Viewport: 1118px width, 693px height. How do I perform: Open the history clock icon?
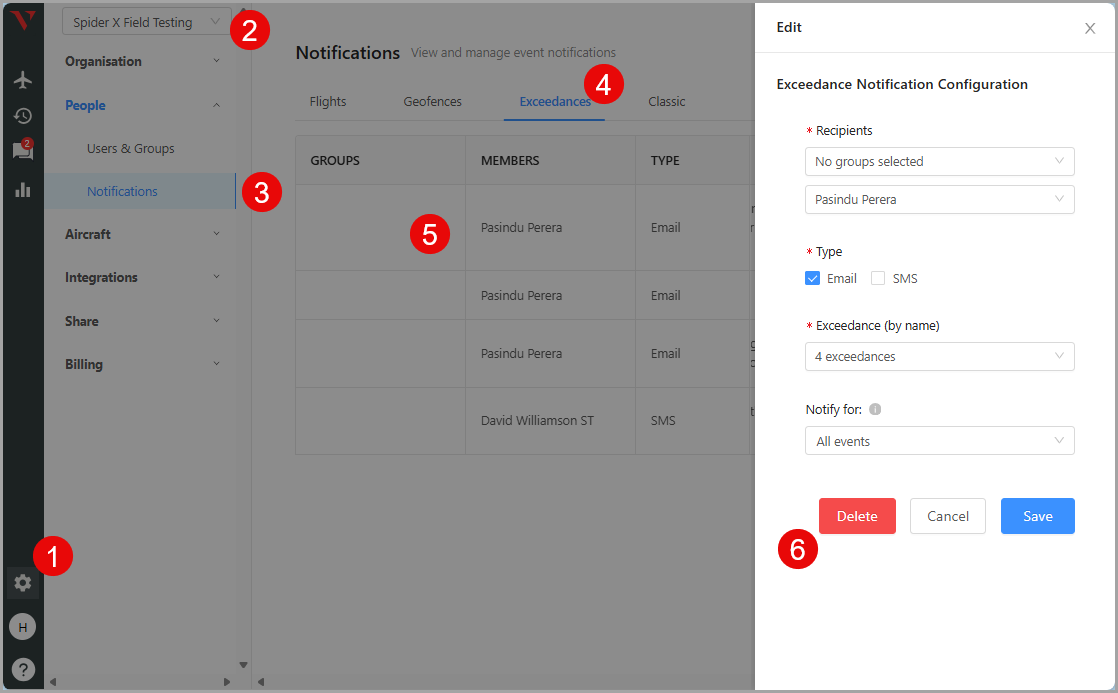pyautogui.click(x=22, y=116)
